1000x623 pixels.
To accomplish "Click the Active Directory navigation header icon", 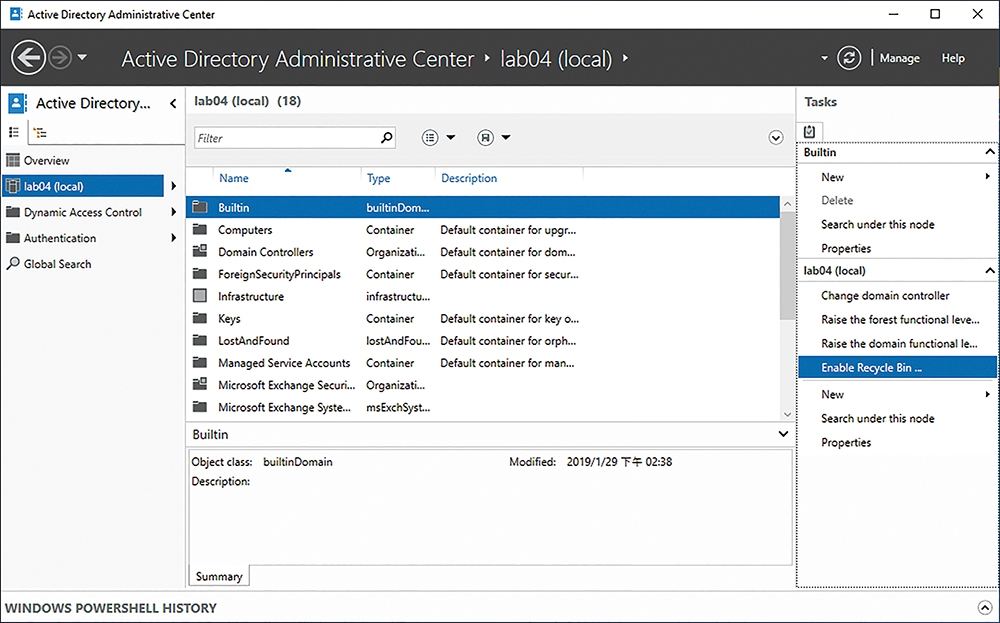I will tap(17, 103).
